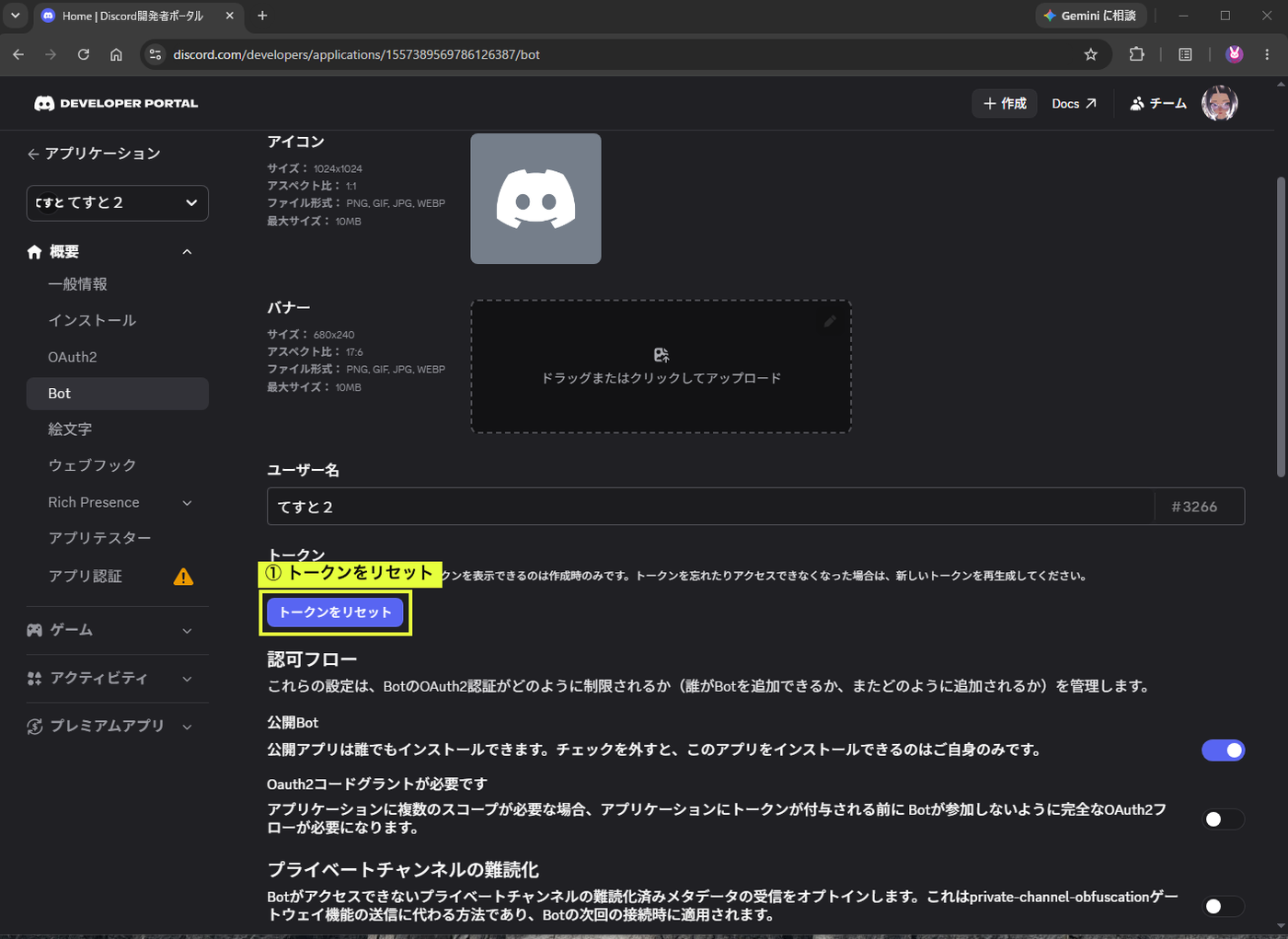Open the tab search dropdown arrow

click(15, 16)
